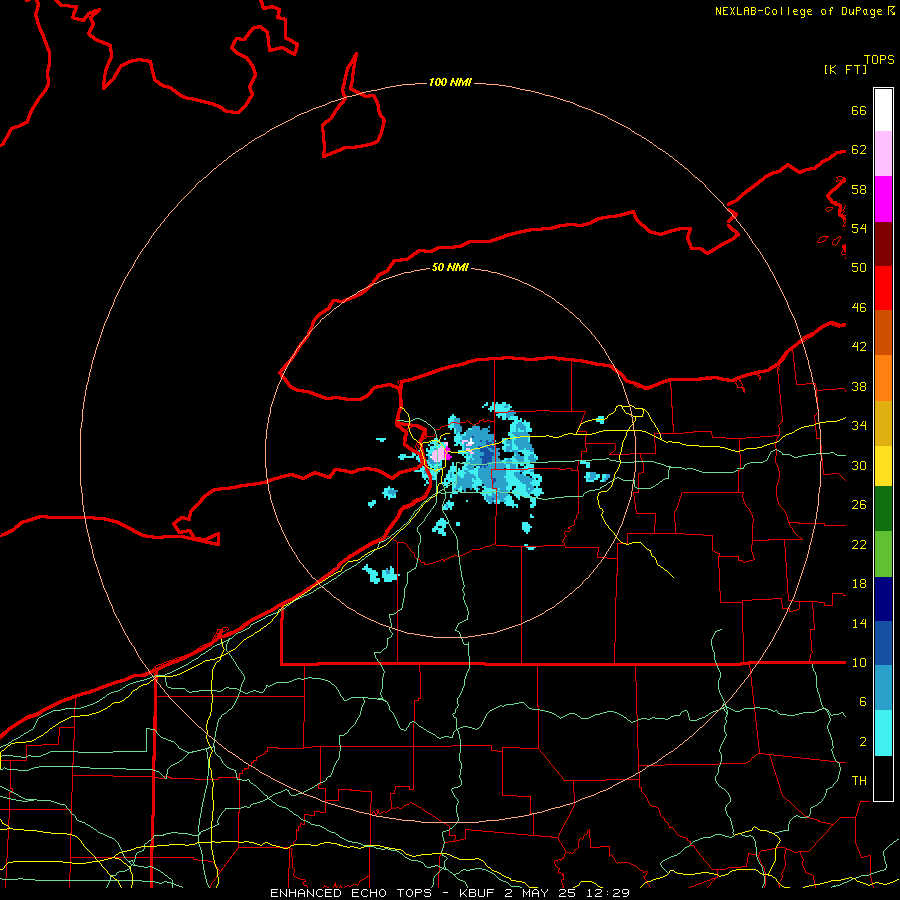Click the medium blue swatch between 10 and 14
900x900 pixels.
pyautogui.click(x=883, y=643)
